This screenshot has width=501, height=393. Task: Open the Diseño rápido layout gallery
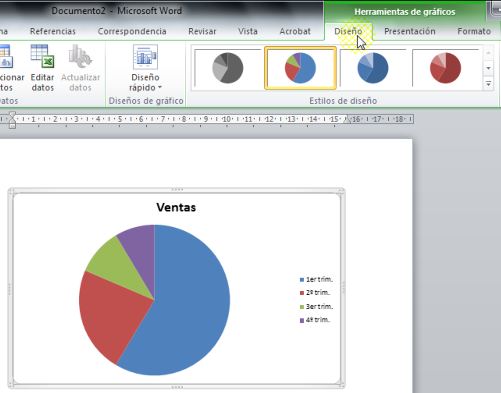click(x=145, y=68)
